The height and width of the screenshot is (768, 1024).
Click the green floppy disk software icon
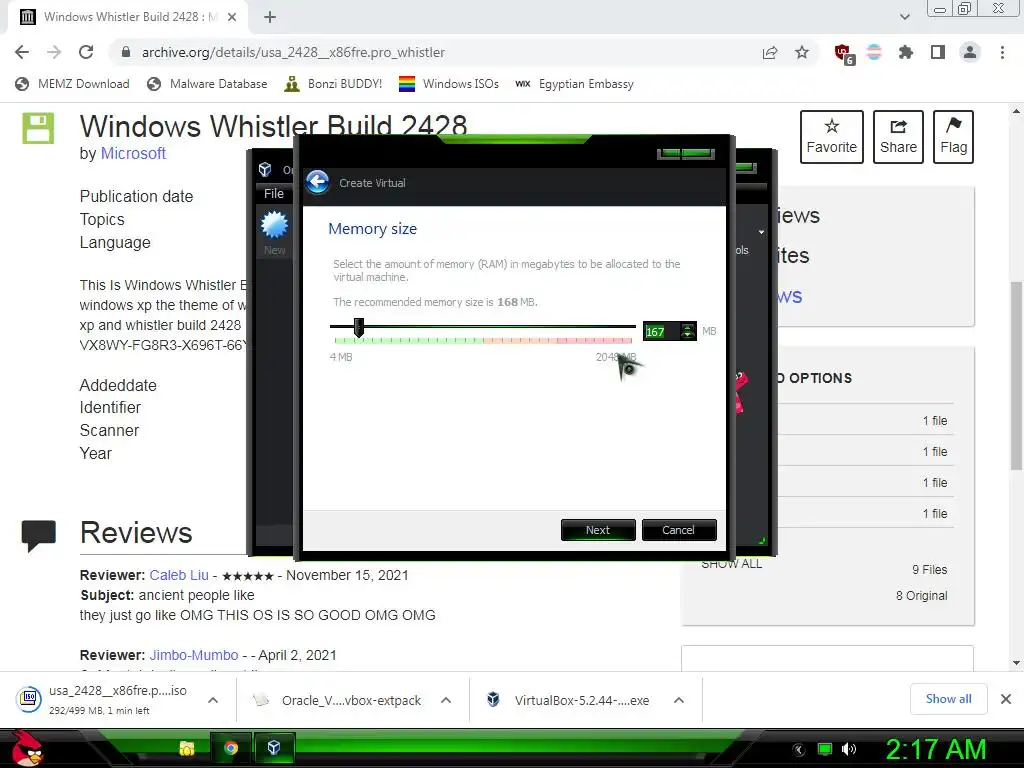(38, 128)
